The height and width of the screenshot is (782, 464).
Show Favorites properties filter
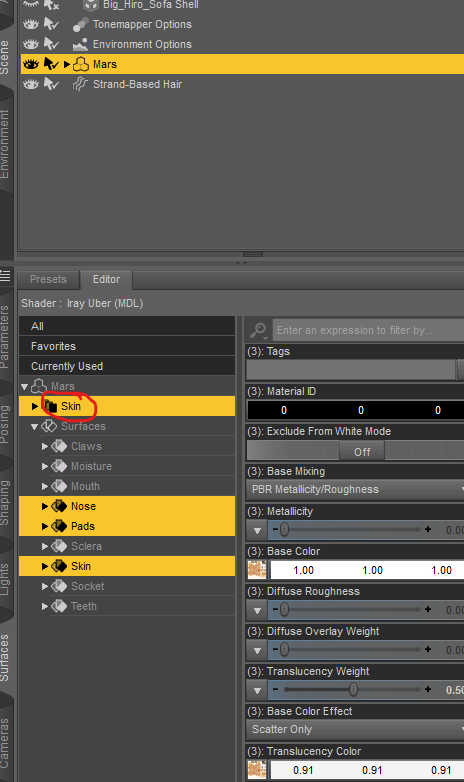(127, 346)
